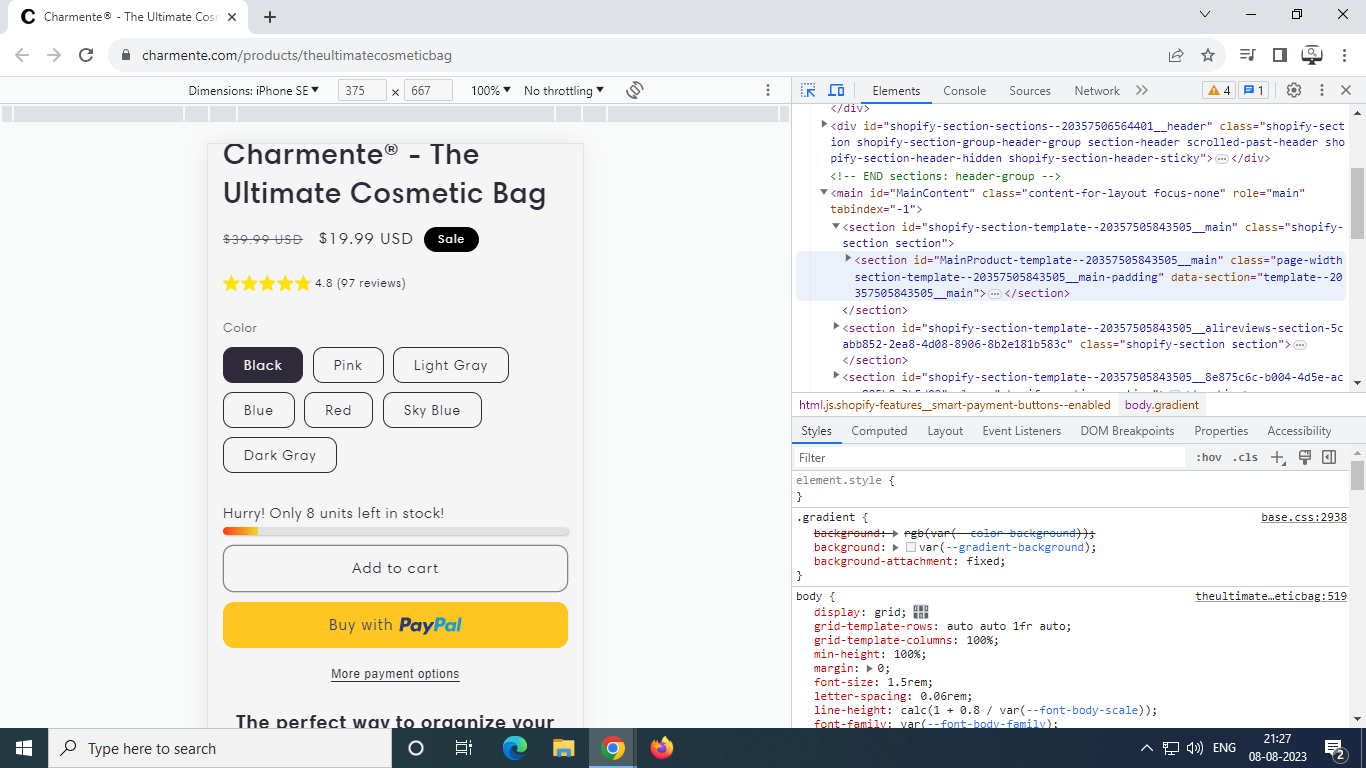Screen dimensions: 1366x768
Task: Click the share page icon in address bar
Action: click(1176, 55)
